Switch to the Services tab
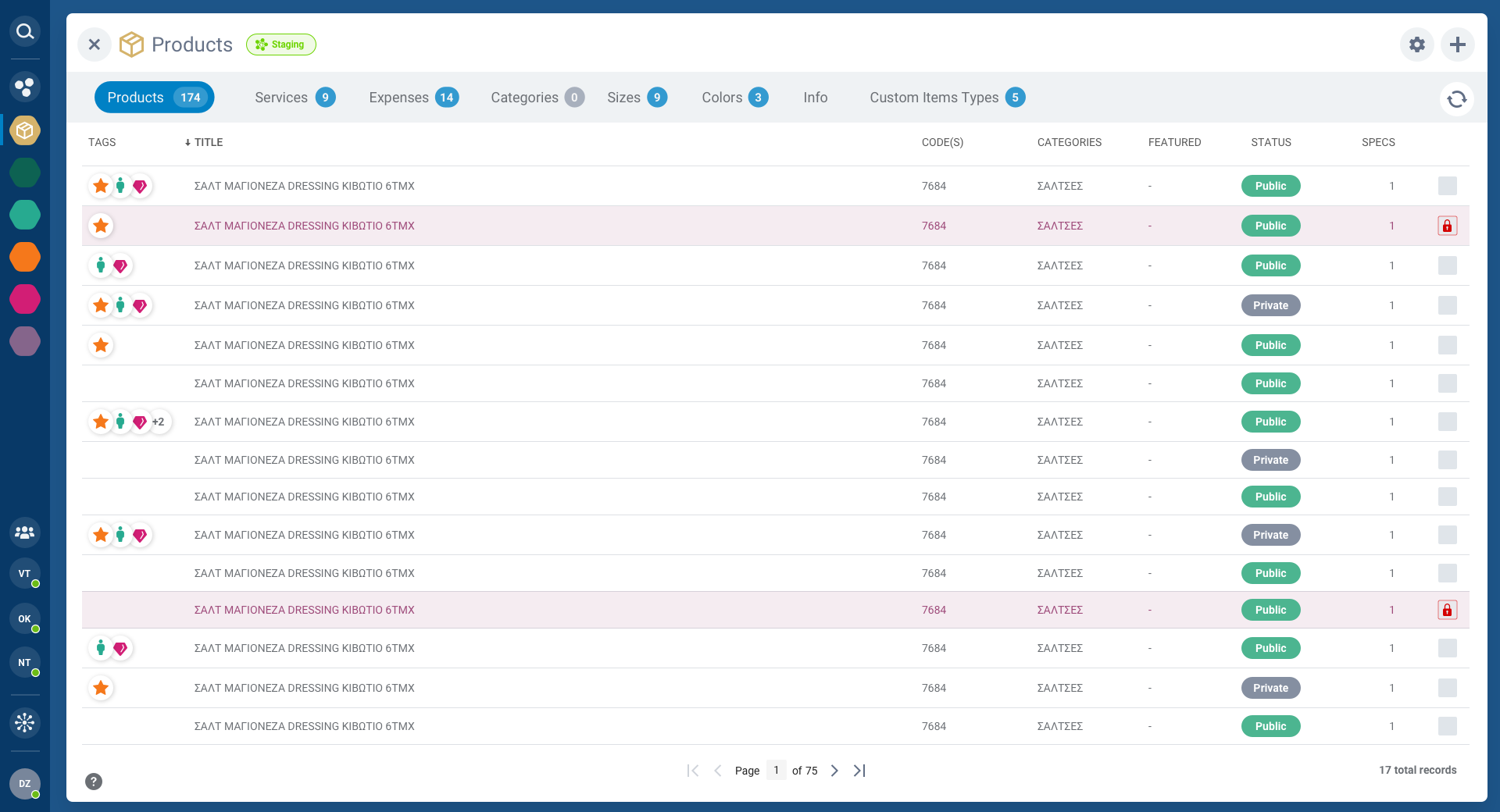The height and width of the screenshot is (812, 1500). click(x=281, y=97)
